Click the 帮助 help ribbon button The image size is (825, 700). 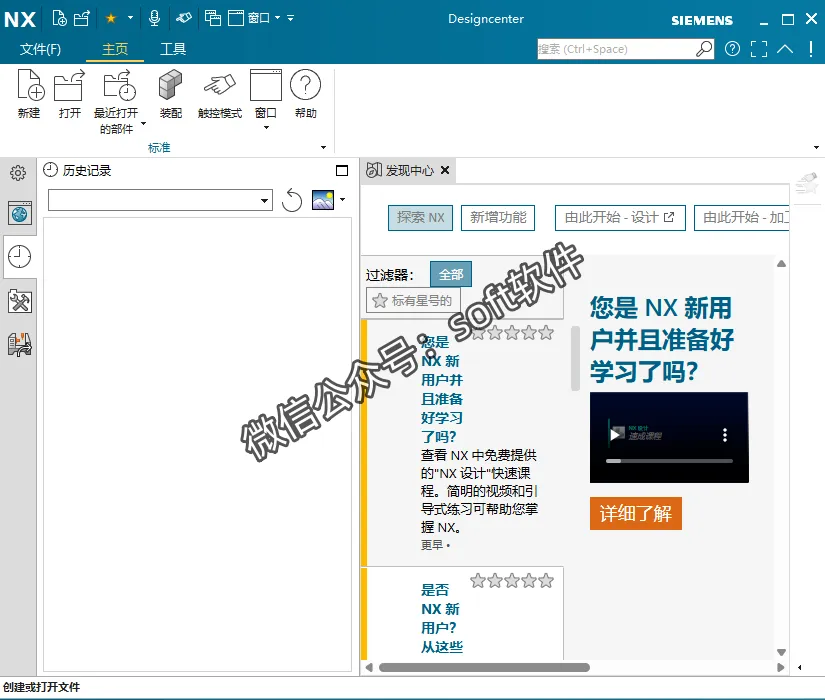(x=306, y=94)
